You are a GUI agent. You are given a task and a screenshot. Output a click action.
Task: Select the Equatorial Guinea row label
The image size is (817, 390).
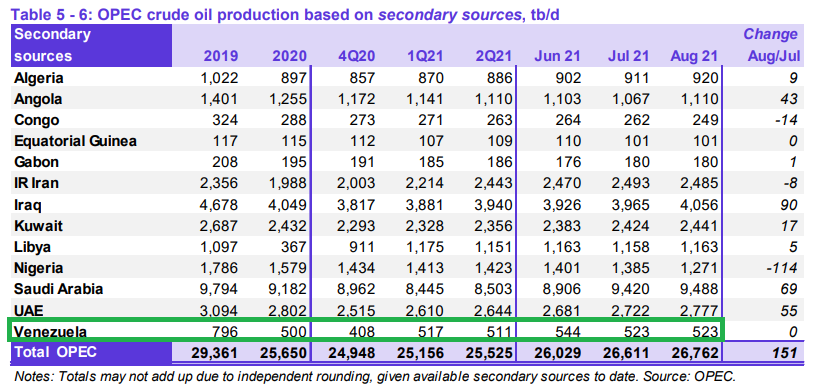pyautogui.click(x=75, y=141)
